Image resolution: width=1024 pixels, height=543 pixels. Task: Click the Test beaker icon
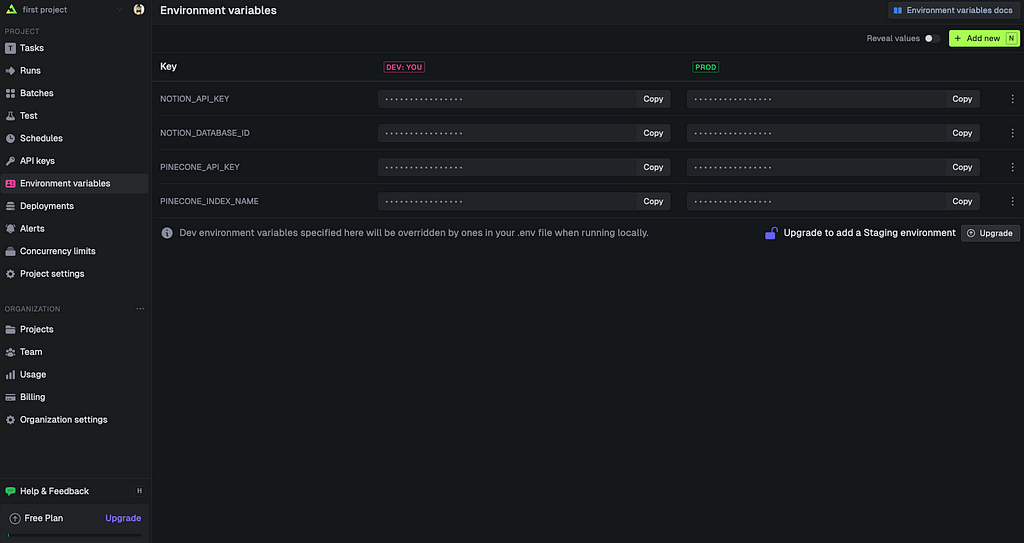pyautogui.click(x=10, y=116)
